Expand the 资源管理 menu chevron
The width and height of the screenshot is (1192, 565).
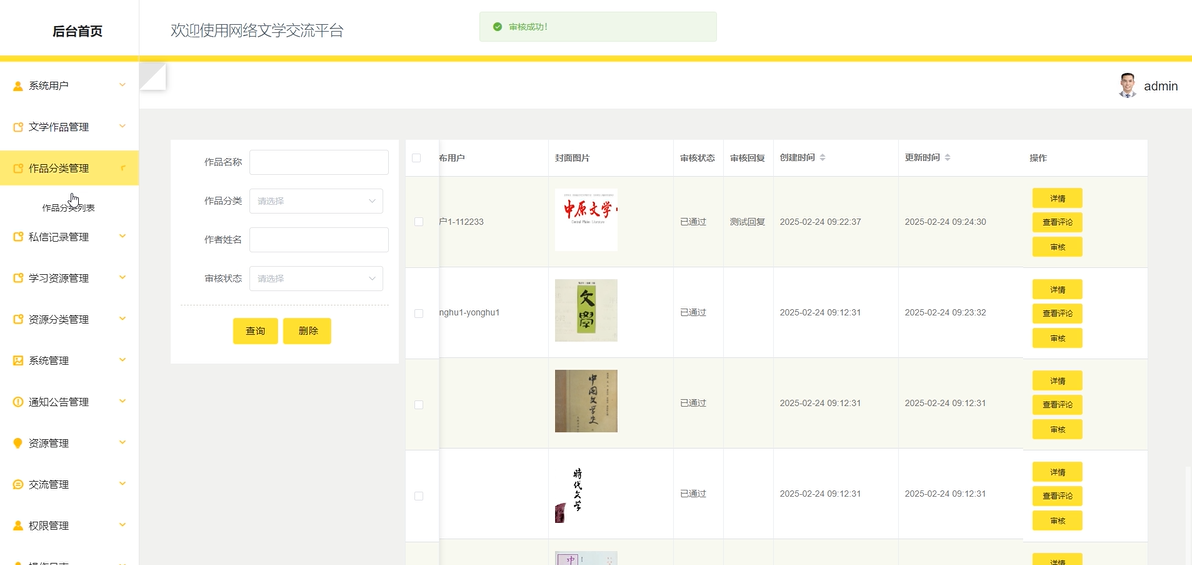click(x=122, y=443)
